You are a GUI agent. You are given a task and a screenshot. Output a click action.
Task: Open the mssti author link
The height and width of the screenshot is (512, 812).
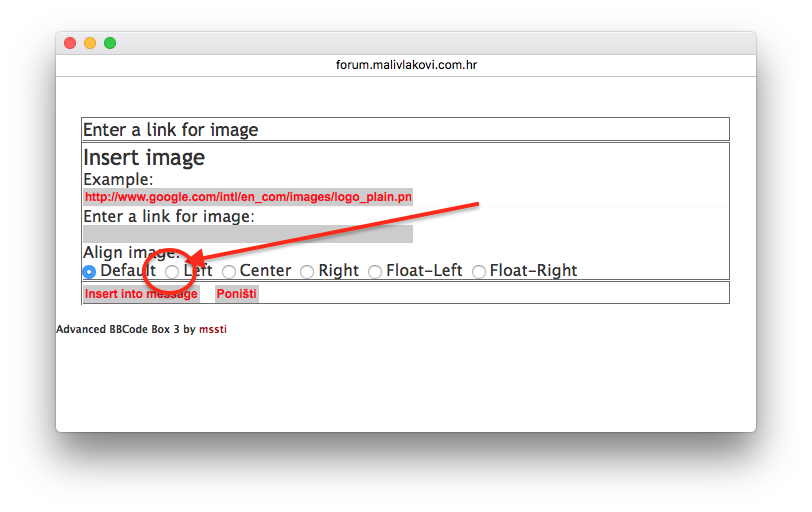pos(213,329)
